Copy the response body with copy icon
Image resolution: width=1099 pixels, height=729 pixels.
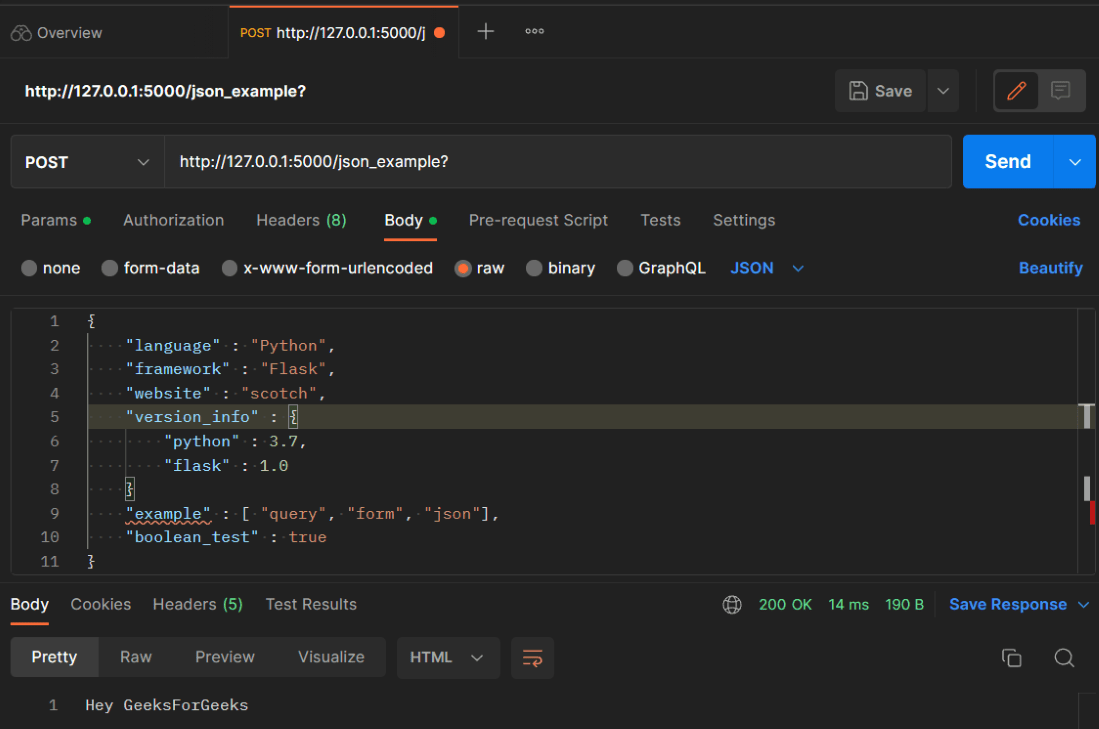(x=1011, y=658)
